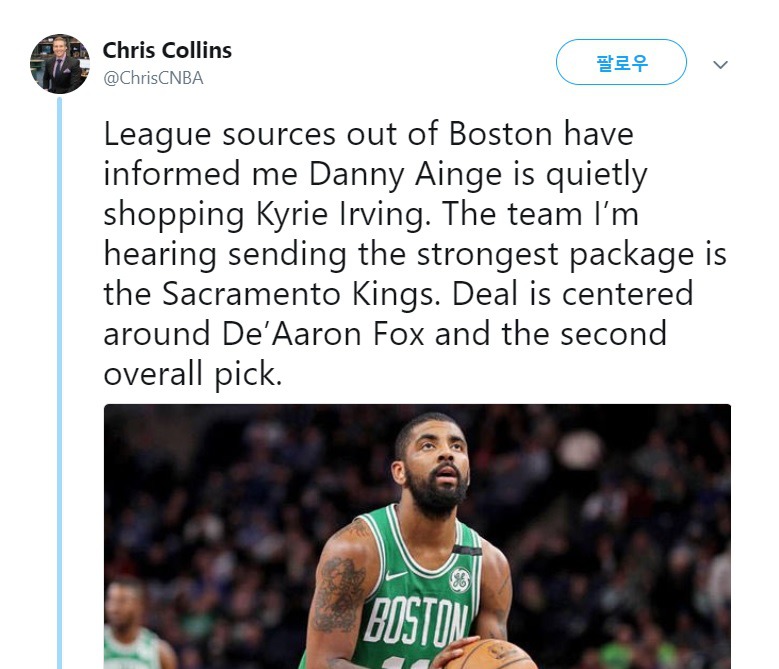
Task: Open the attached Kyrie Irving photo
Action: click(x=417, y=536)
